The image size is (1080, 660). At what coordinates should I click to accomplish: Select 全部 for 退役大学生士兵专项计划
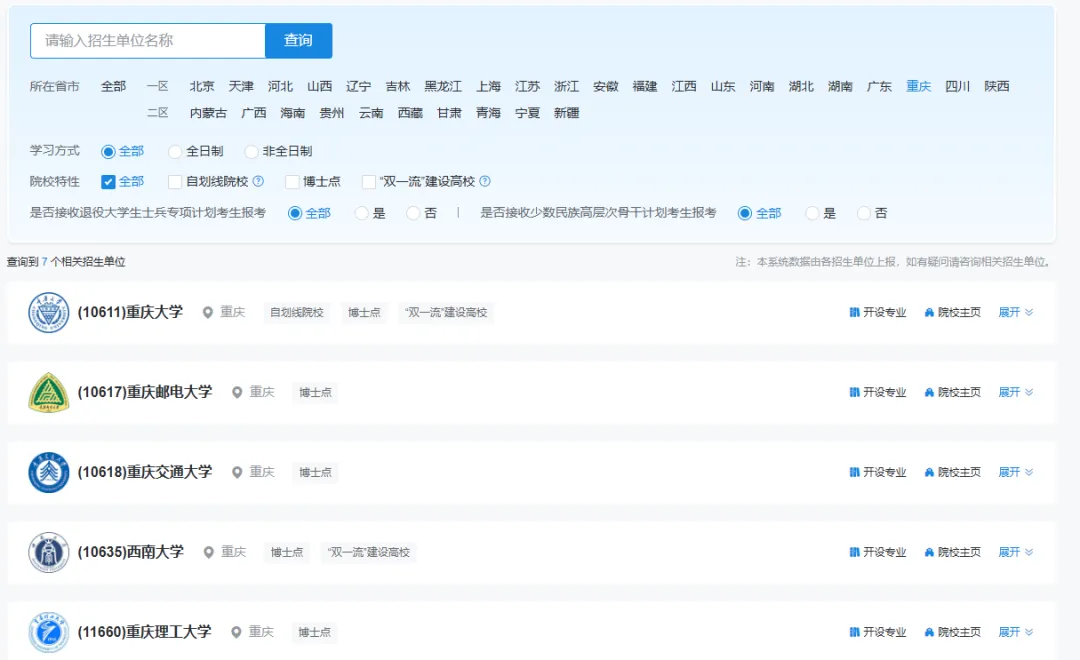[295, 214]
